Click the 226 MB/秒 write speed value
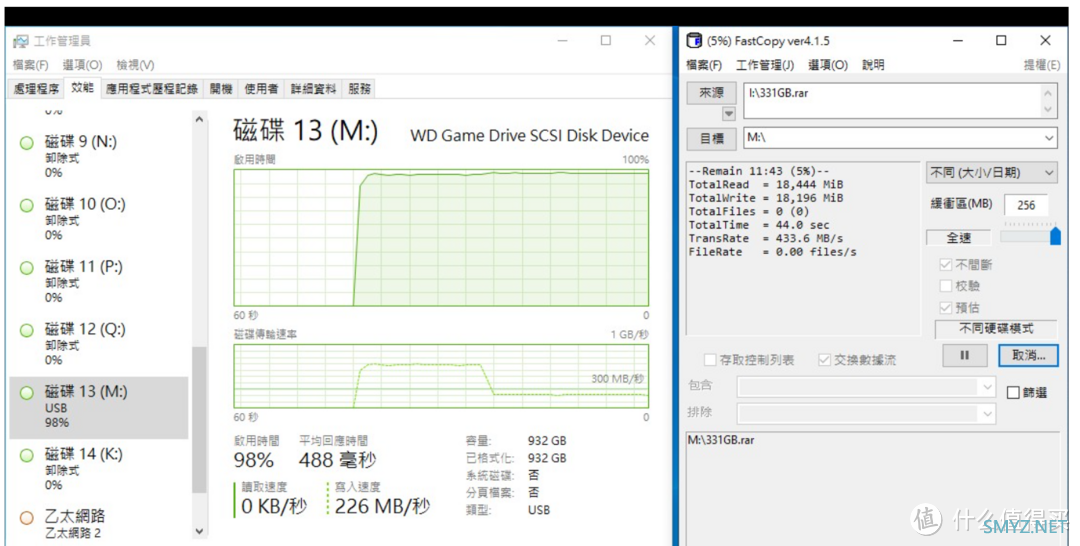Screen dimensions: 1080x546 click(382, 507)
